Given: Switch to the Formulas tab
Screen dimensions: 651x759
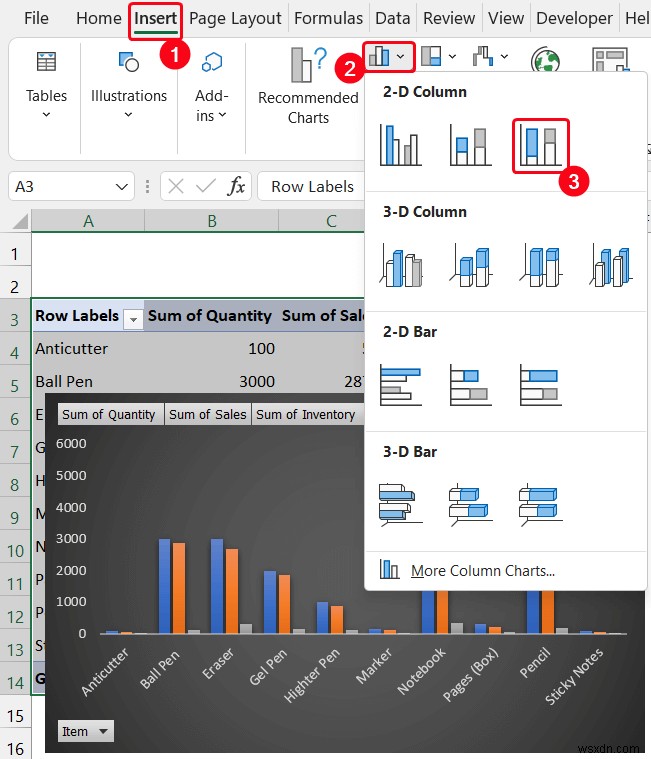Looking at the screenshot, I should pos(329,18).
